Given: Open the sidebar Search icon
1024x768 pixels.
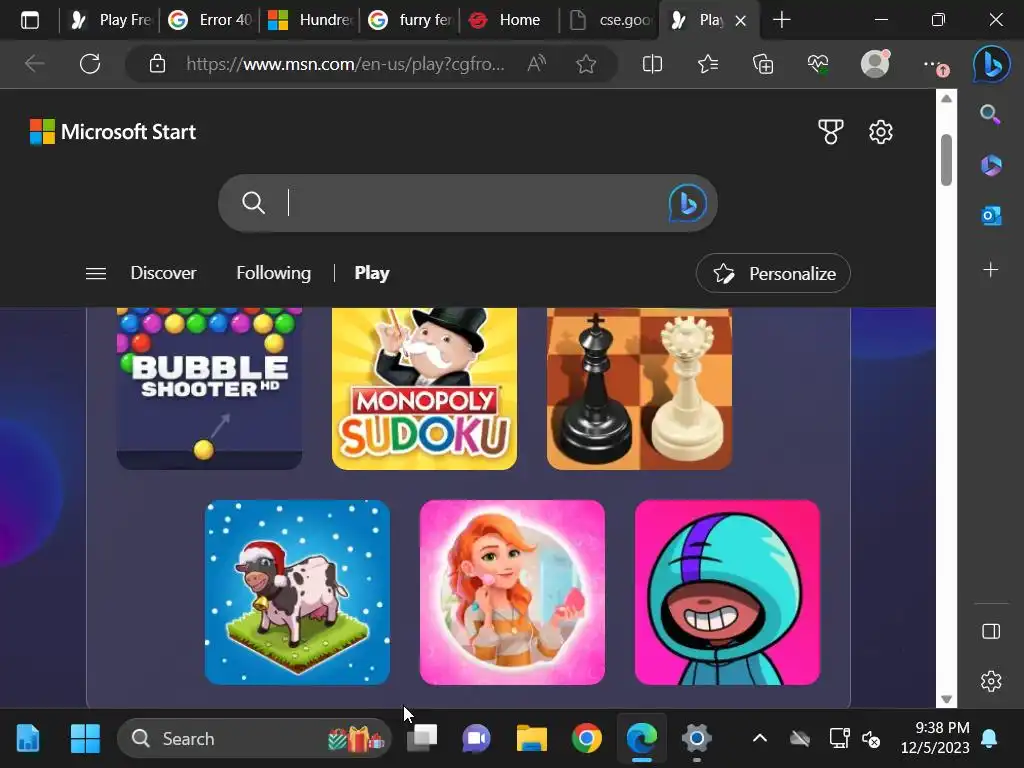Looking at the screenshot, I should (x=991, y=115).
